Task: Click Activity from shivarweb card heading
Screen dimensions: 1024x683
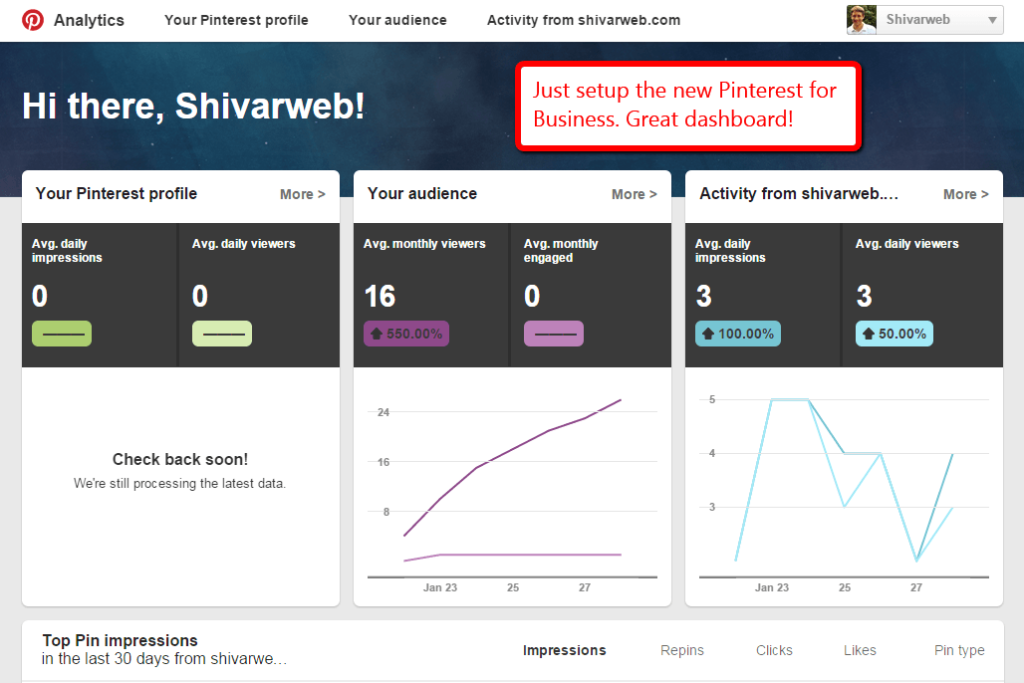Action: tap(799, 193)
